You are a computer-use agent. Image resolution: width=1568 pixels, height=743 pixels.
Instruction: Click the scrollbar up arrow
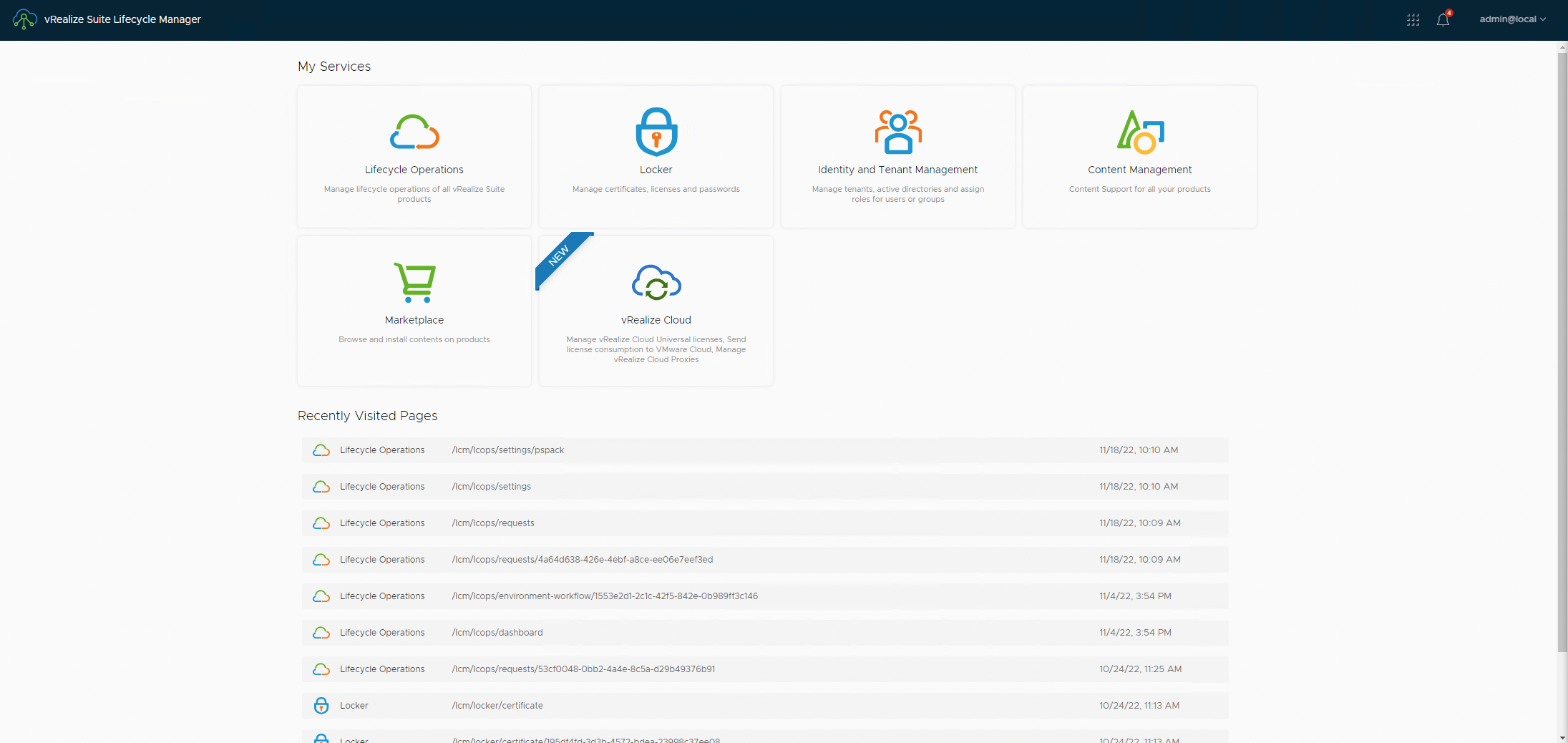coord(1562,47)
